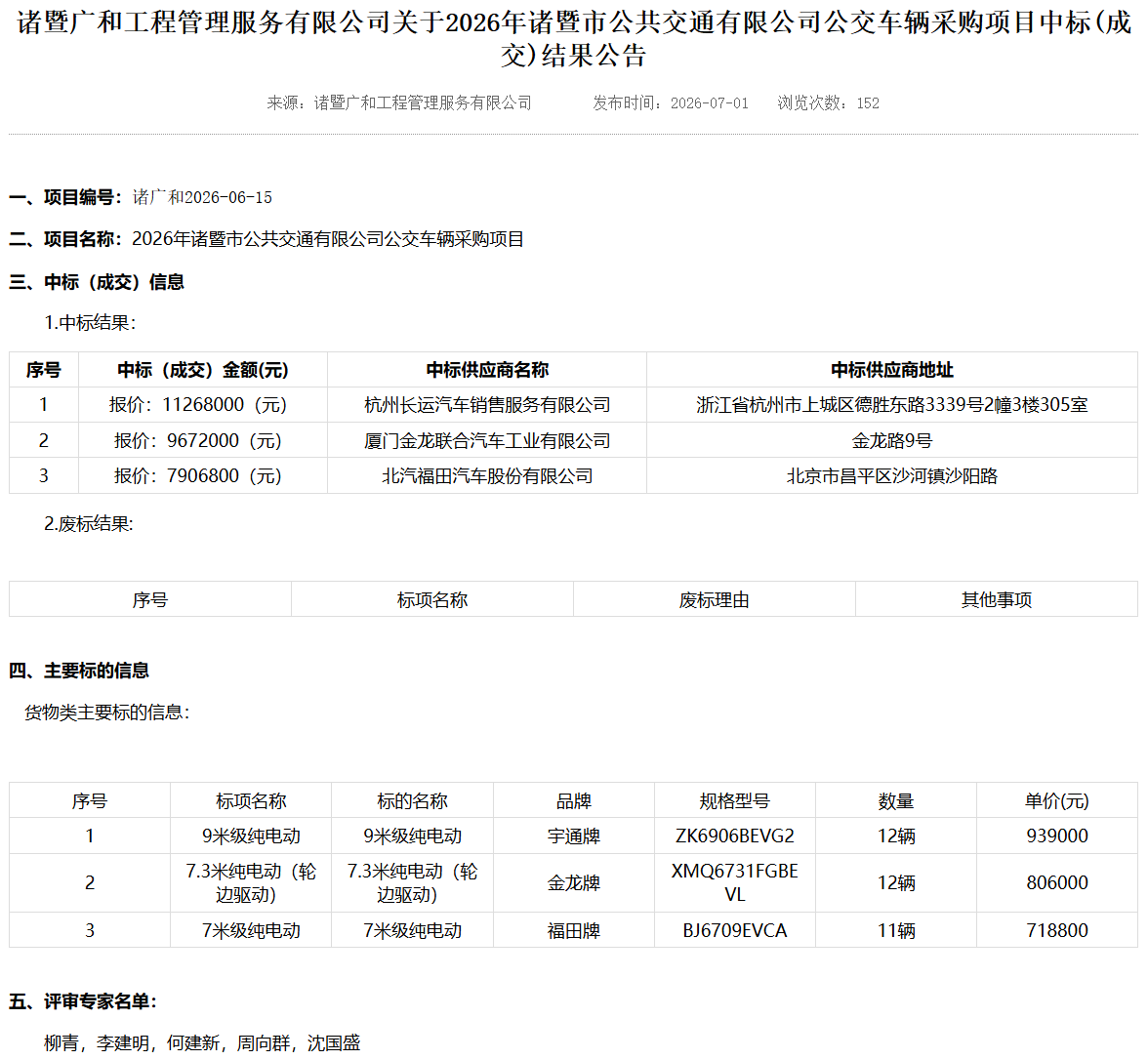Screen dimensions: 1148x1060
Task: Click unit price 806000
Action: pos(1057,882)
